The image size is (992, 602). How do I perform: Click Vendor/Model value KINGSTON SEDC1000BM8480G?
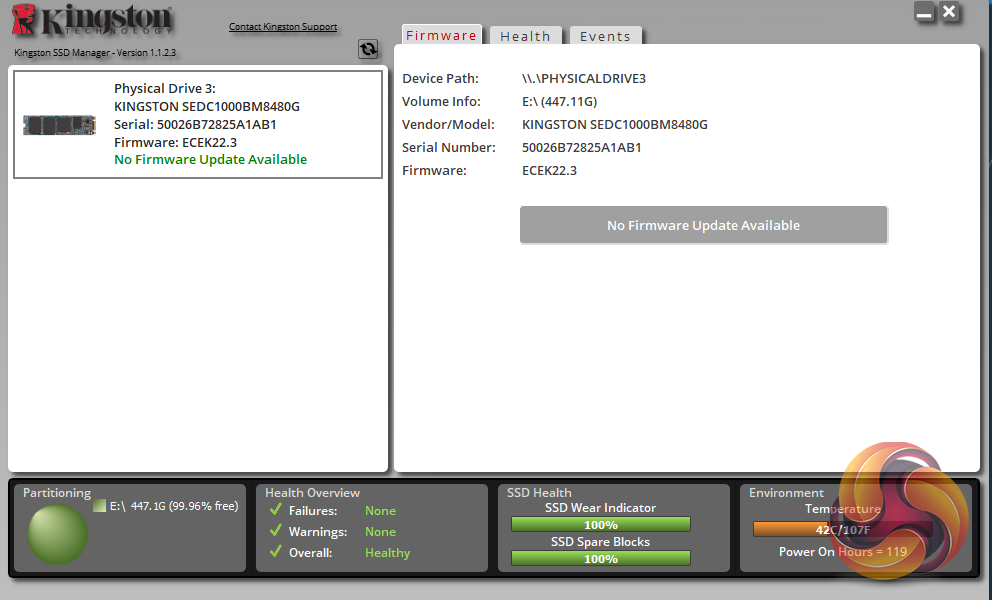[x=615, y=125]
